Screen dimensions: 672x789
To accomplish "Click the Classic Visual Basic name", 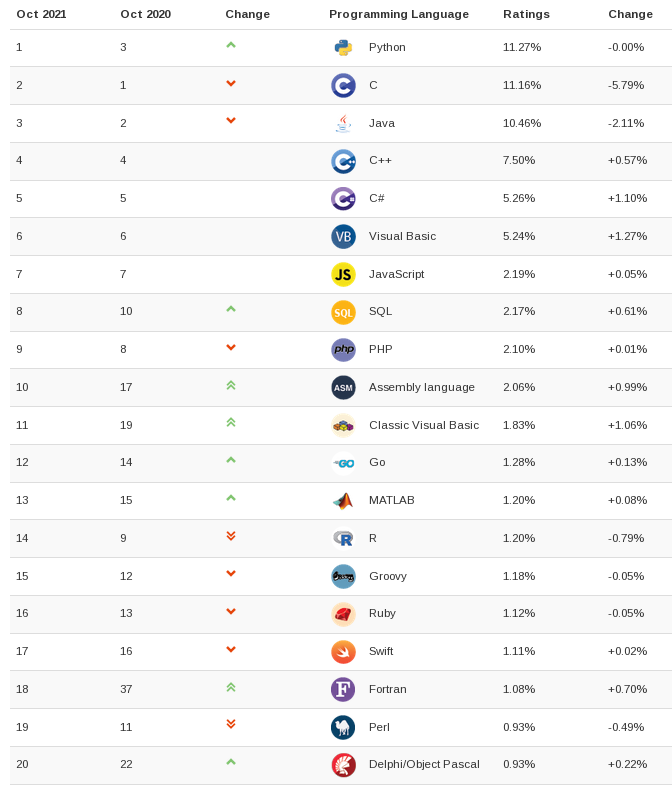I will [424, 425].
